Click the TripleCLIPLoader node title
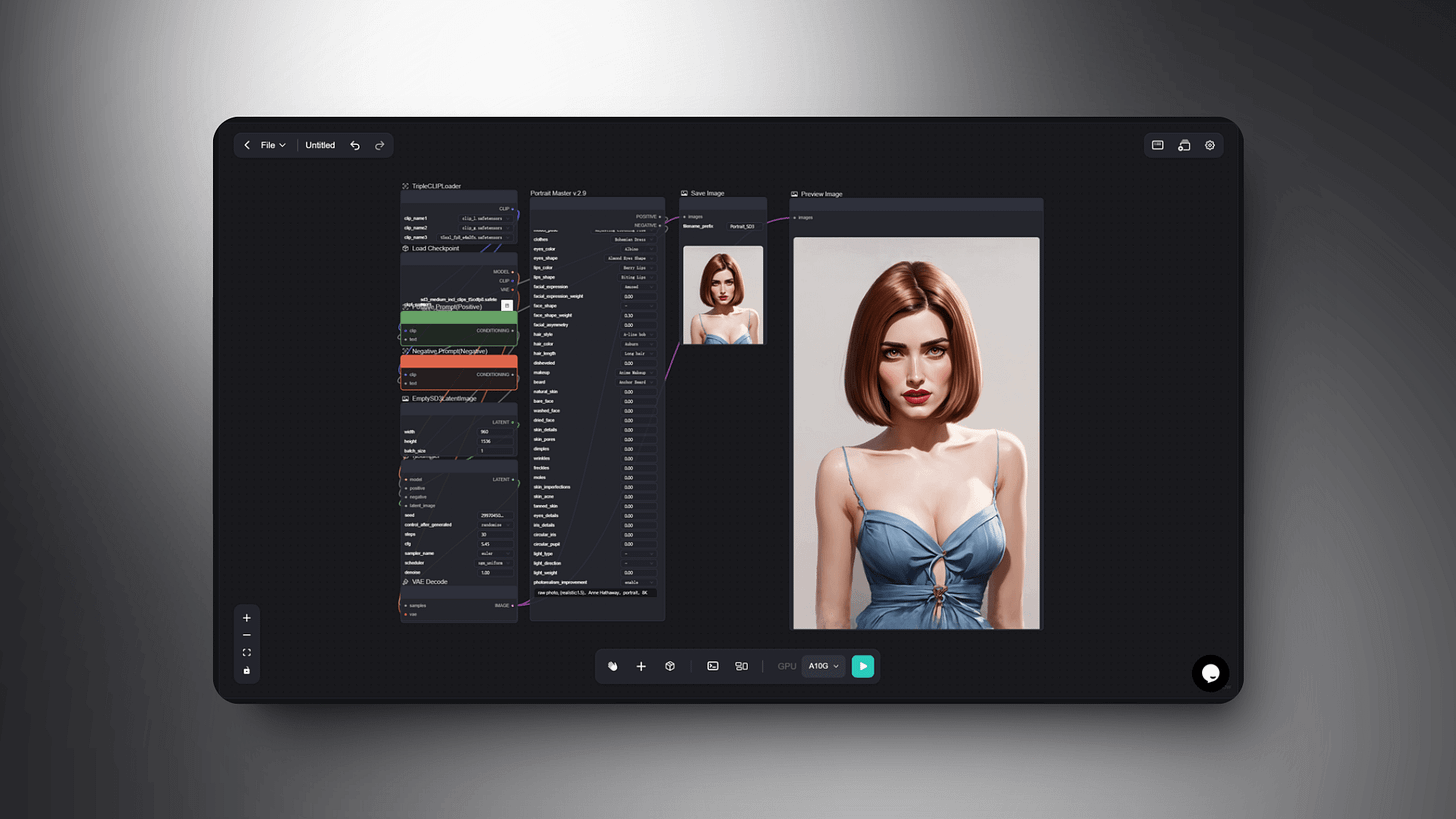Image resolution: width=1456 pixels, height=819 pixels. click(x=436, y=186)
